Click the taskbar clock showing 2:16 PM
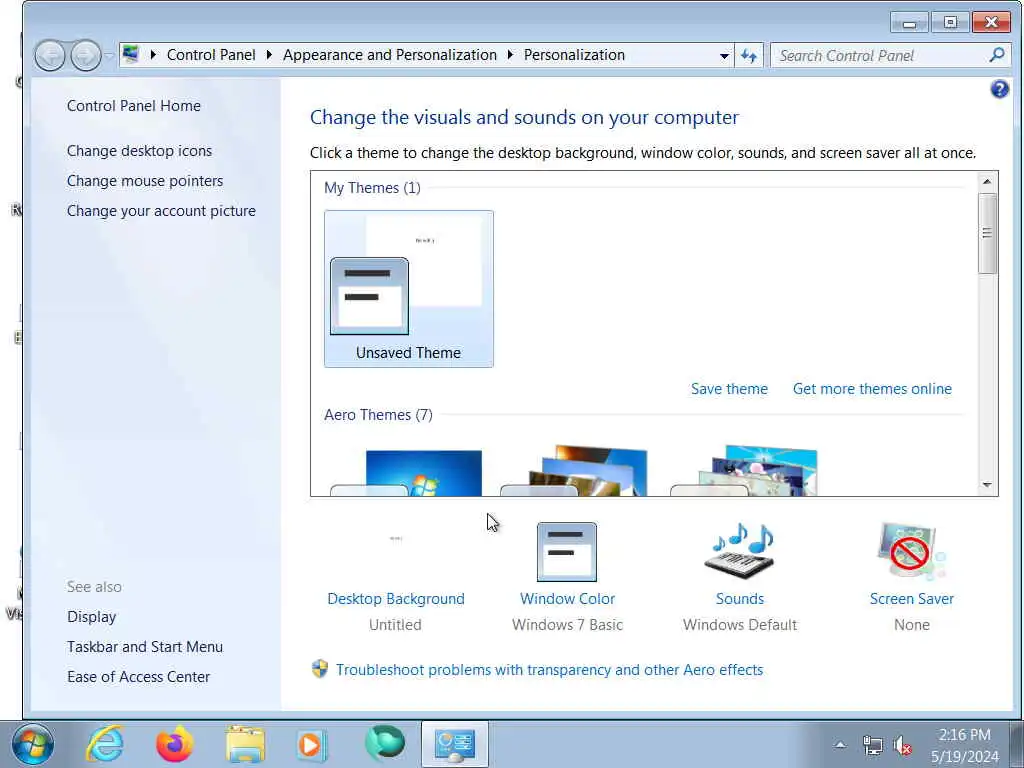1024x768 pixels. pos(965,745)
